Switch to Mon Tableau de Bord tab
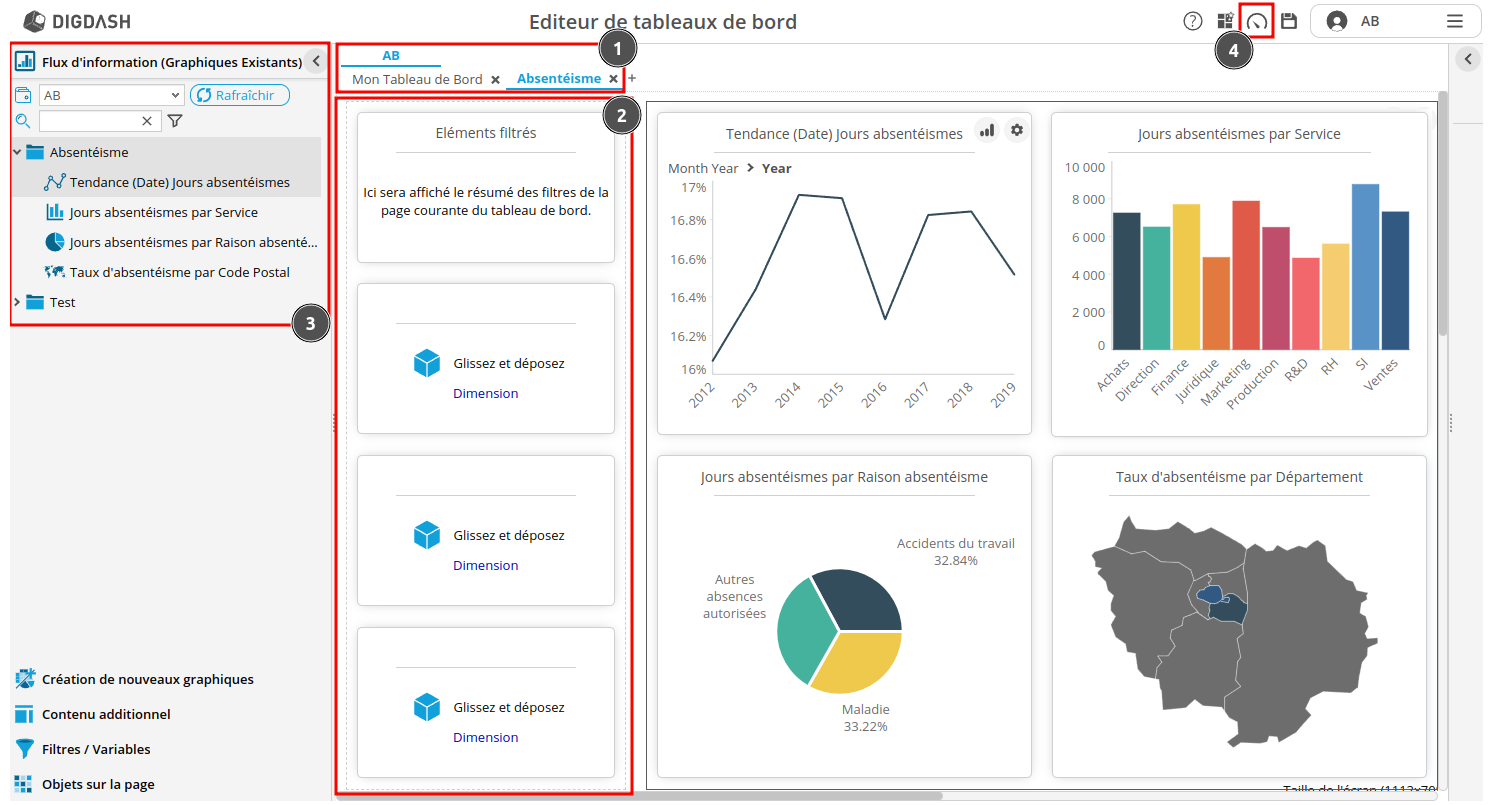 417,79
